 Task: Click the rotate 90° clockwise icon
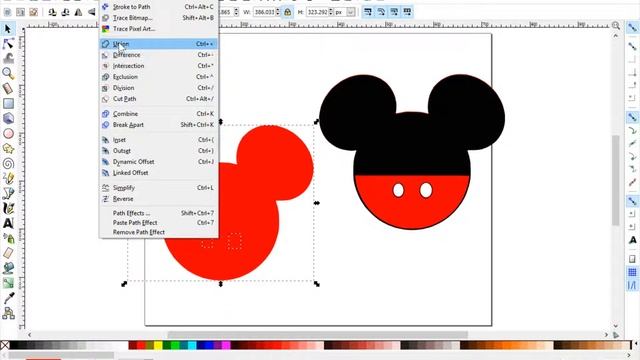(65, 12)
